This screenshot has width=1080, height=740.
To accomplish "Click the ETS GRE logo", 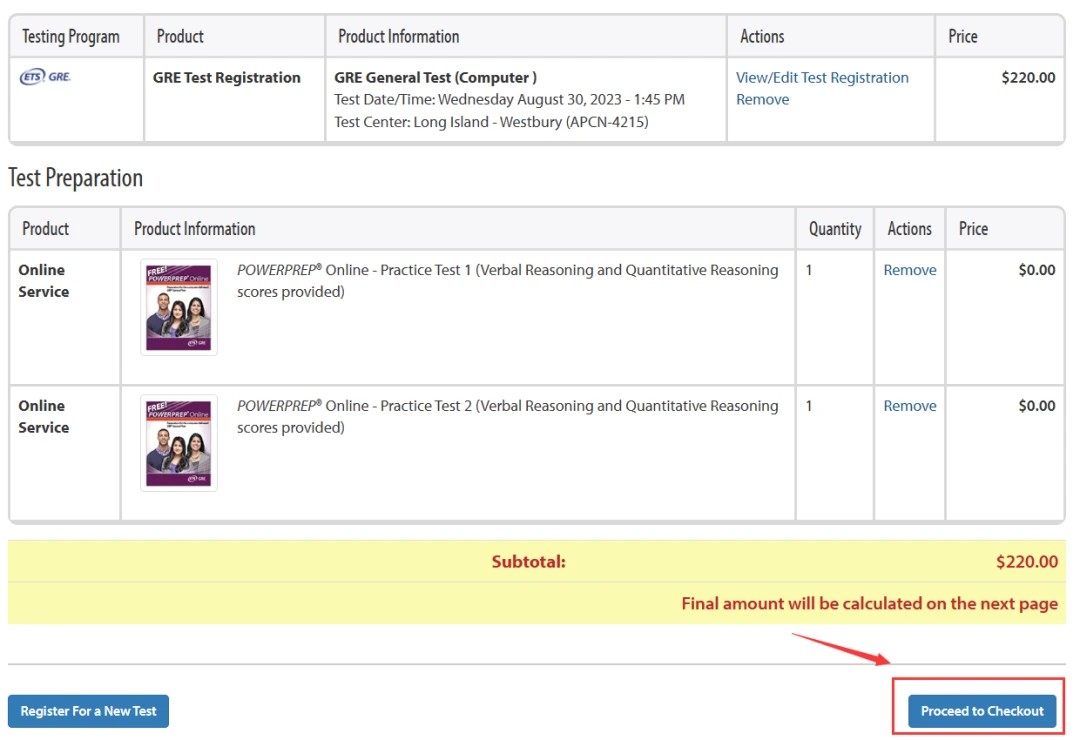I will tap(45, 77).
